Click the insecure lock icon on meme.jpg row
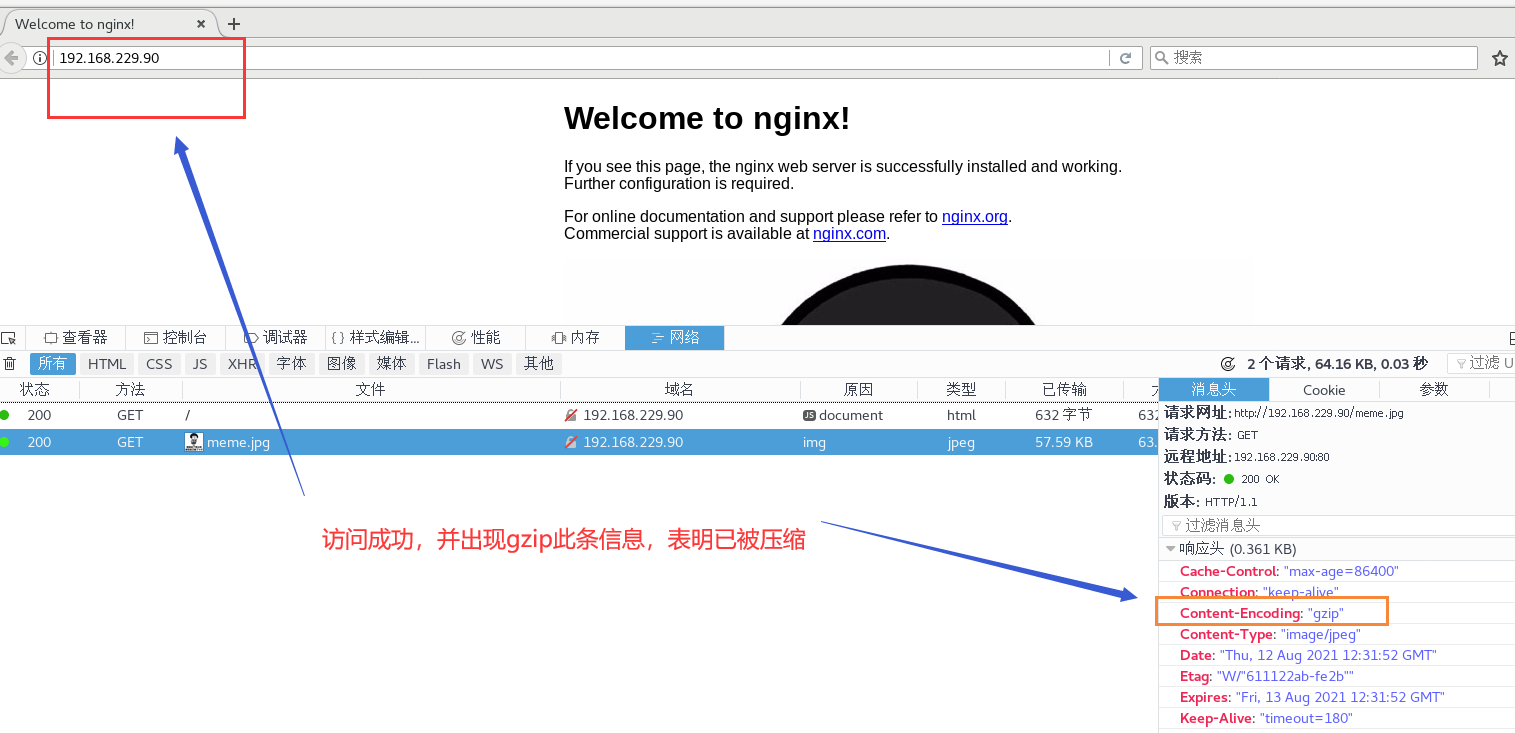The width and height of the screenshot is (1515, 733). [571, 441]
